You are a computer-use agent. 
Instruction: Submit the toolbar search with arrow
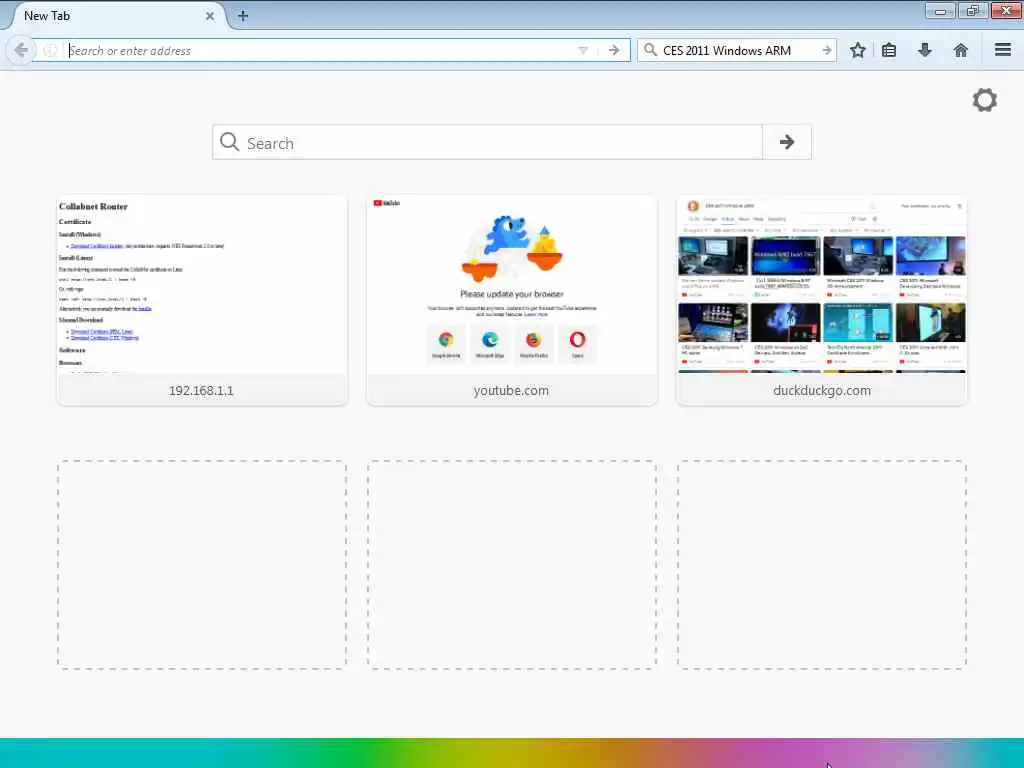pos(827,50)
